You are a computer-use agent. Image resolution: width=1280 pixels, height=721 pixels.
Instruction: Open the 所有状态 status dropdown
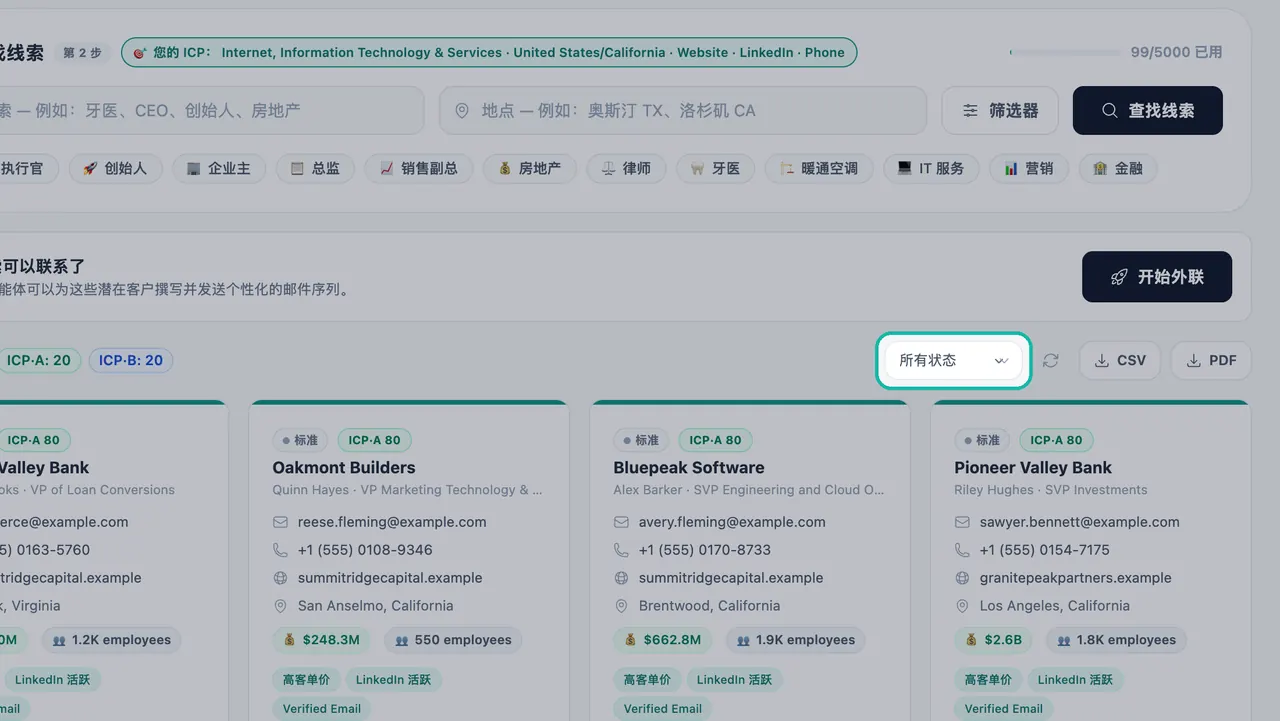coord(953,360)
